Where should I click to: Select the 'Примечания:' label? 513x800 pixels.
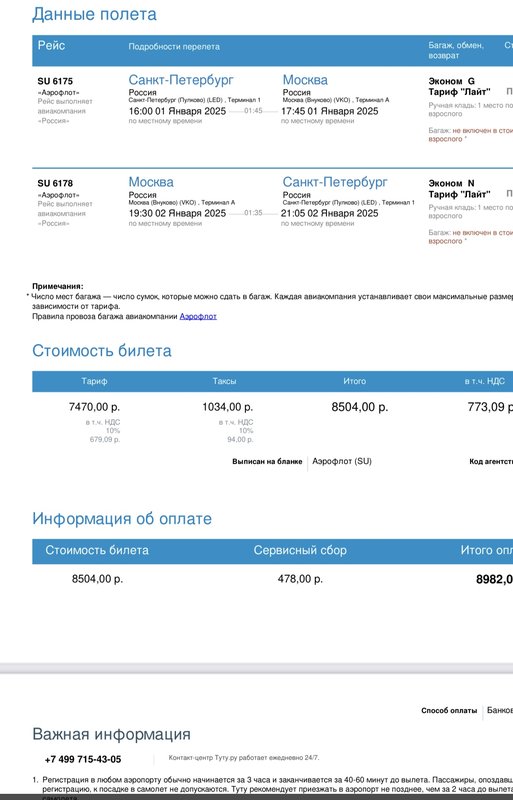(58, 287)
